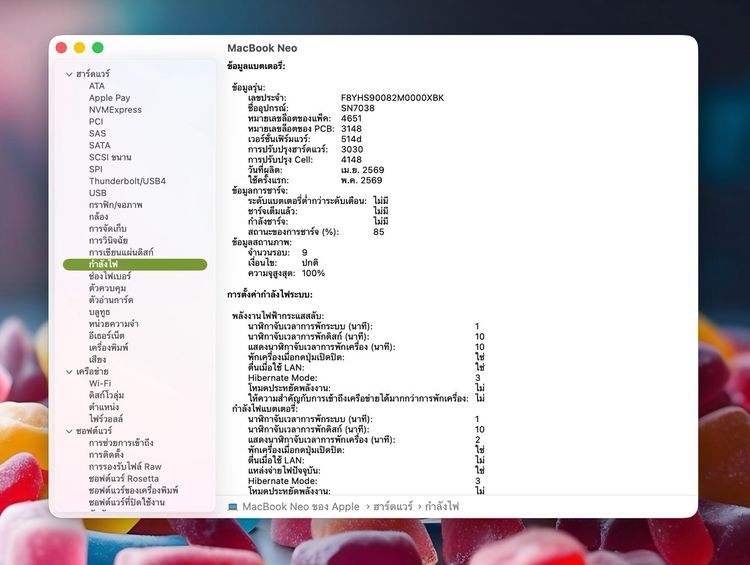Select SCSI ขนาน in the sidebar
The width and height of the screenshot is (750, 565).
pyautogui.click(x=110, y=157)
